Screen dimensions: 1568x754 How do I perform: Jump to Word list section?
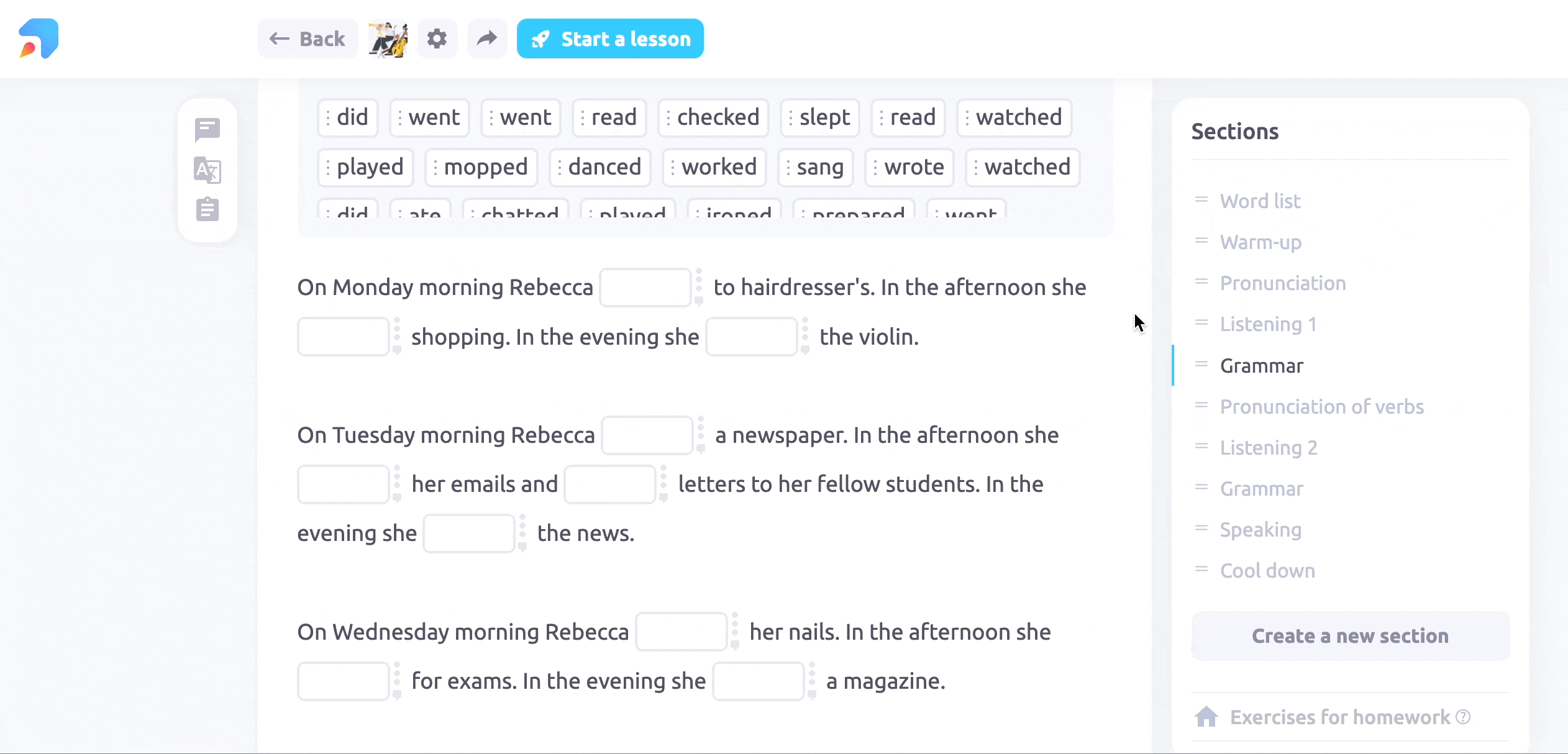coord(1260,201)
